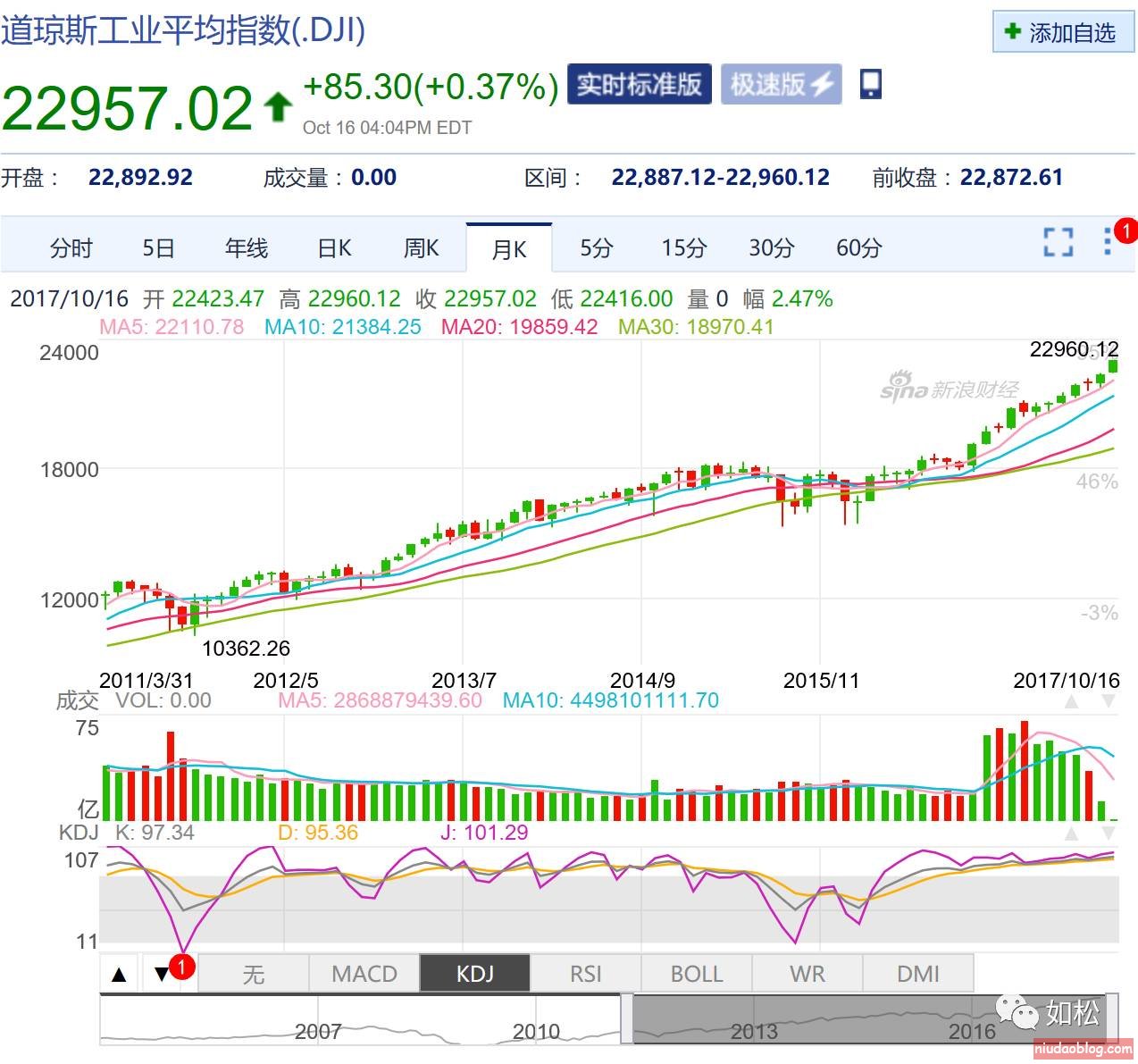1138x1064 pixels.
Task: Click the MA20: 19859.42 legend label
Action: point(519,326)
